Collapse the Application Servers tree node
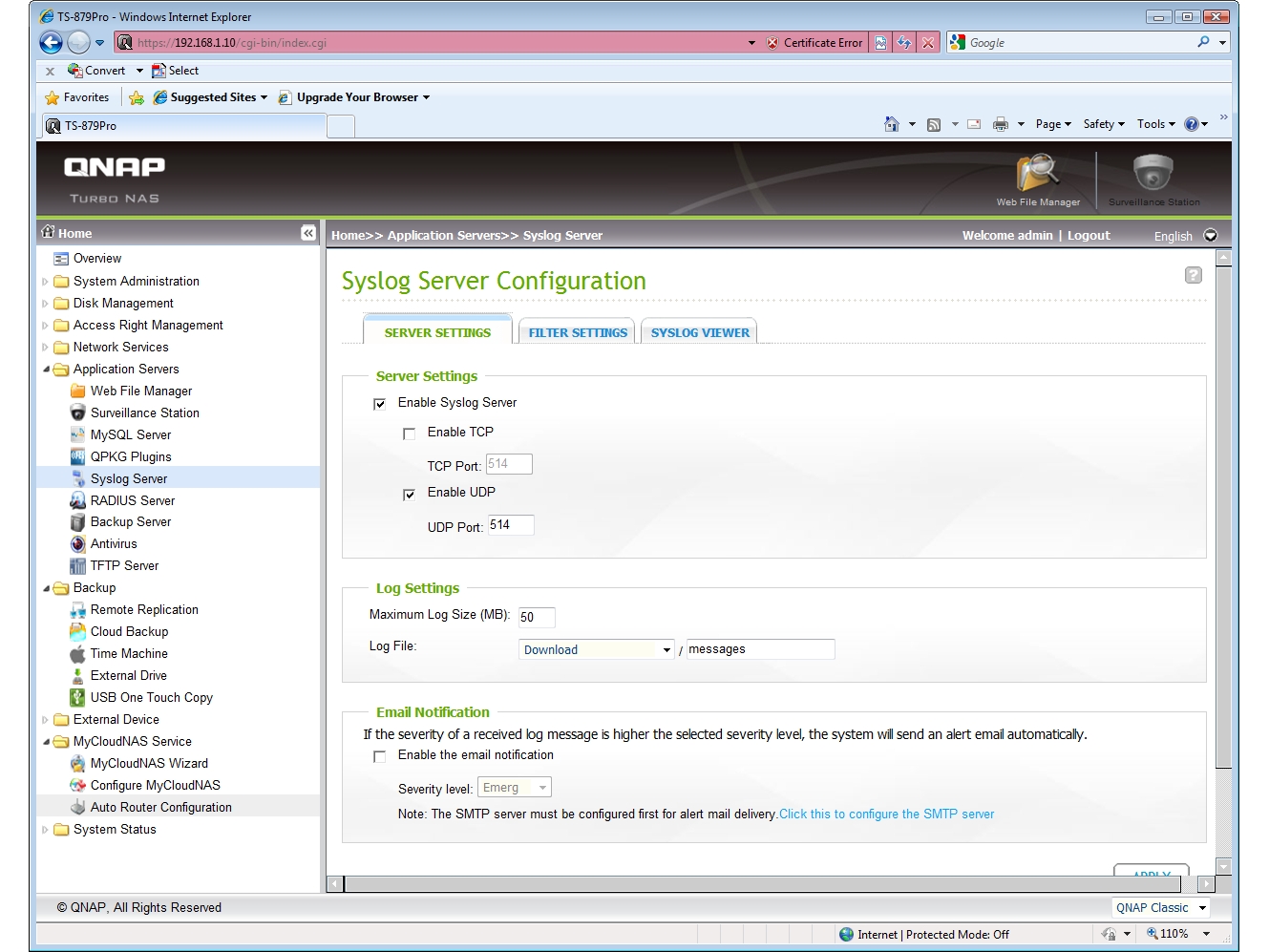1269x952 pixels. point(46,370)
